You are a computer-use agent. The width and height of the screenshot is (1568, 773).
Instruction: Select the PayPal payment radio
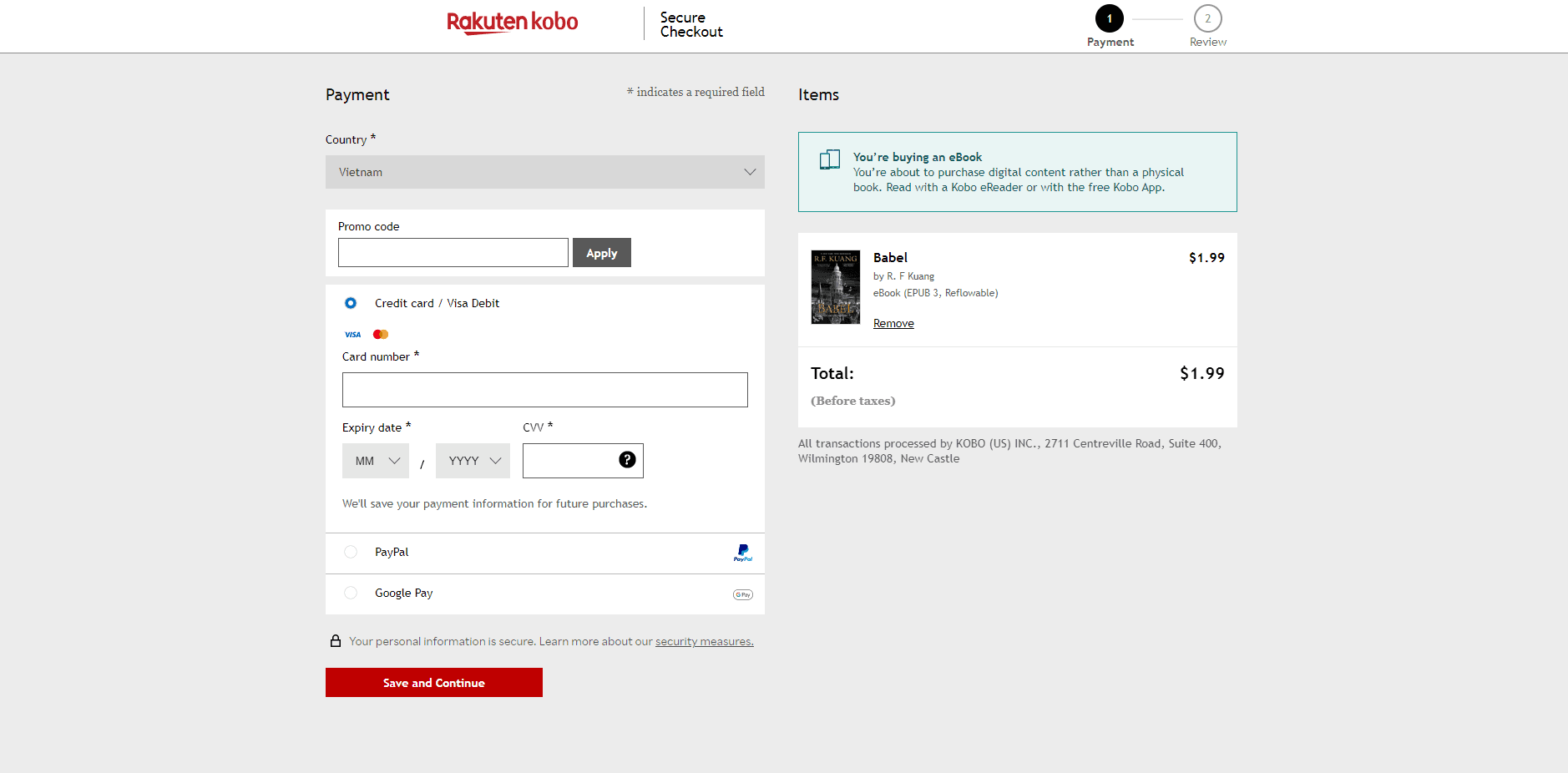[x=351, y=552]
